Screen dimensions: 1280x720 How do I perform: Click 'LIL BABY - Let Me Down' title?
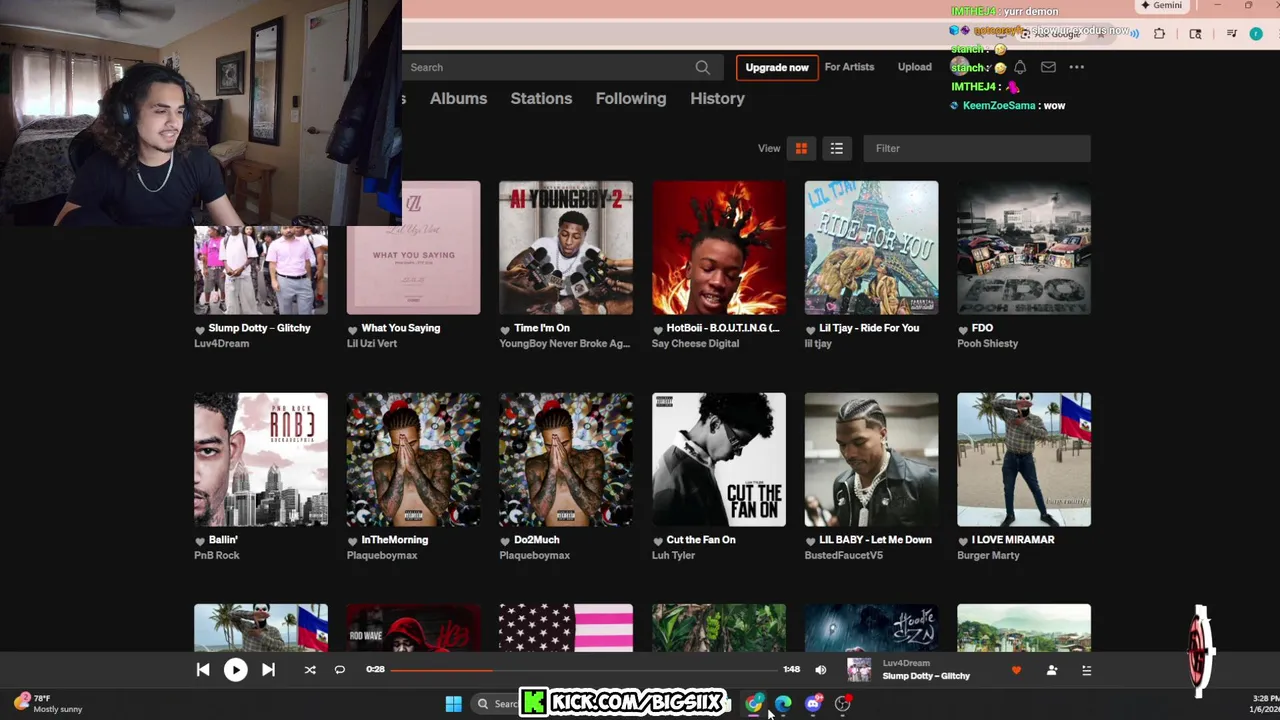(875, 540)
